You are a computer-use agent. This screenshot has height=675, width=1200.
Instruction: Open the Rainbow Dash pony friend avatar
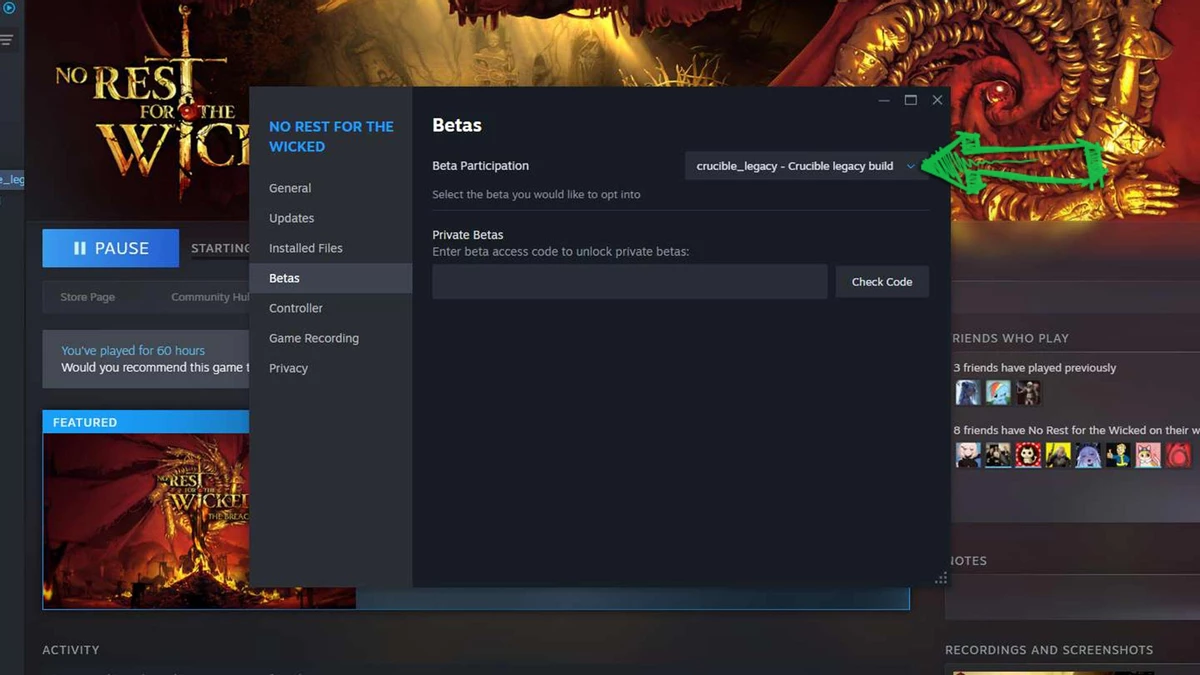pyautogui.click(x=998, y=393)
